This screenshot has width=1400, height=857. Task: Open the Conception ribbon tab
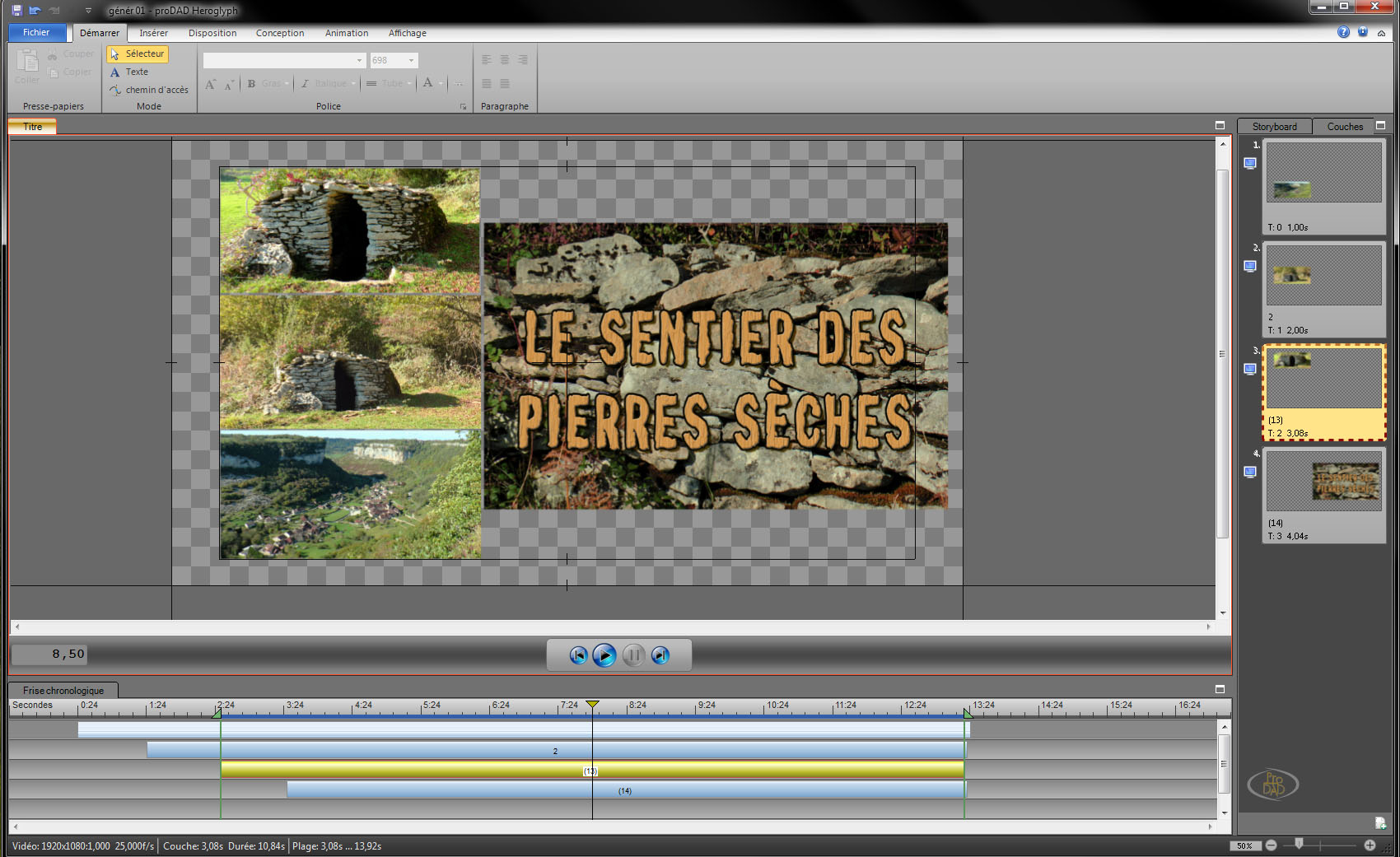(280, 33)
